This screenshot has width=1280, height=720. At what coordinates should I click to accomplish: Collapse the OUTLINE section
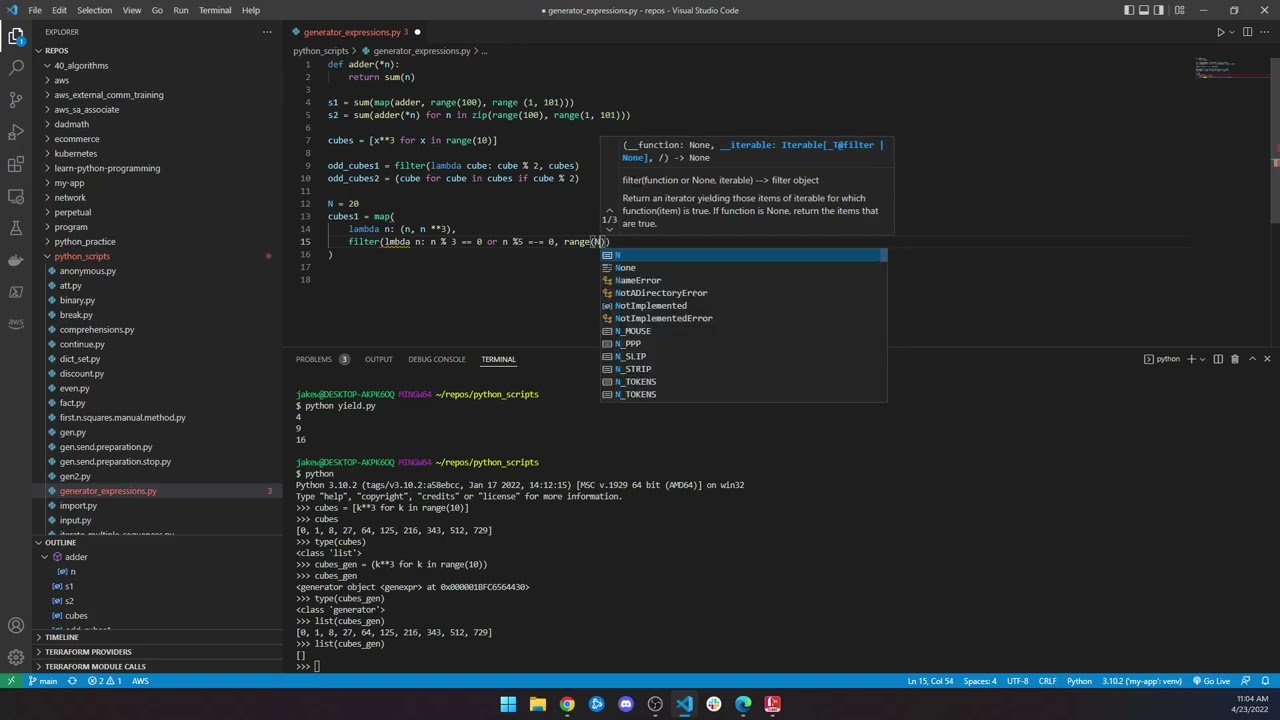coord(60,543)
